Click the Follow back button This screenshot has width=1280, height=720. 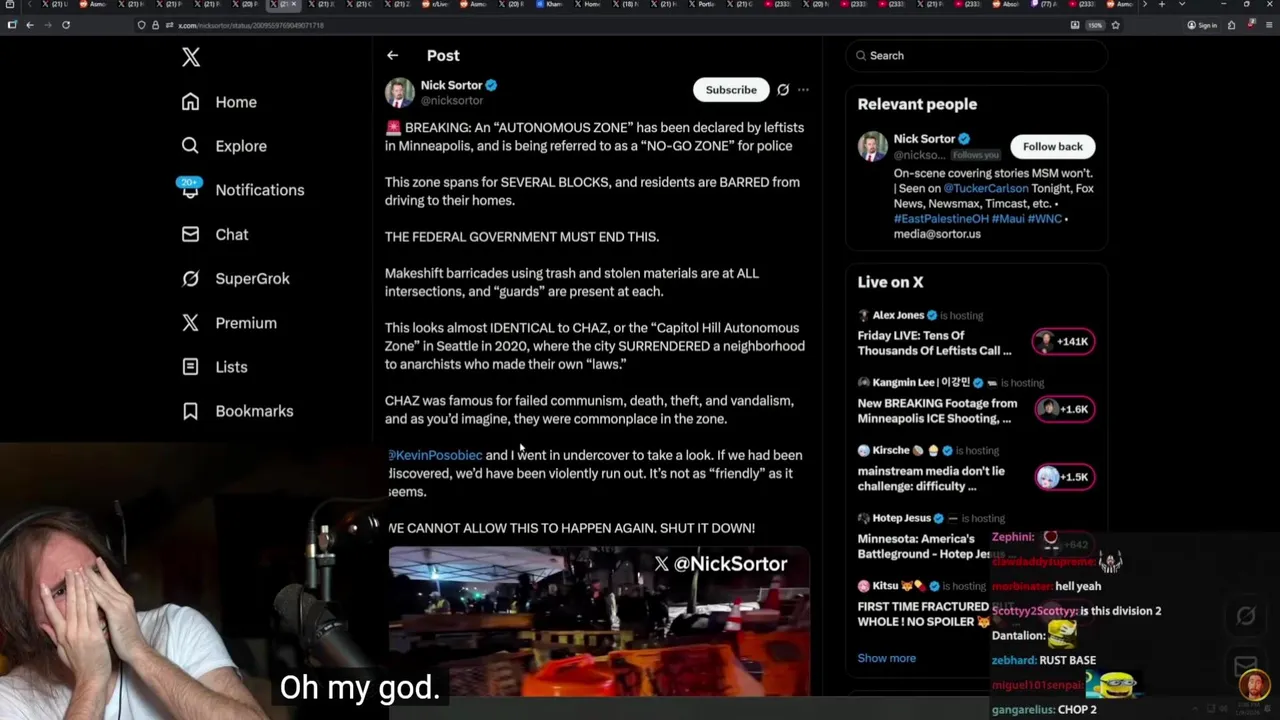coord(1052,147)
